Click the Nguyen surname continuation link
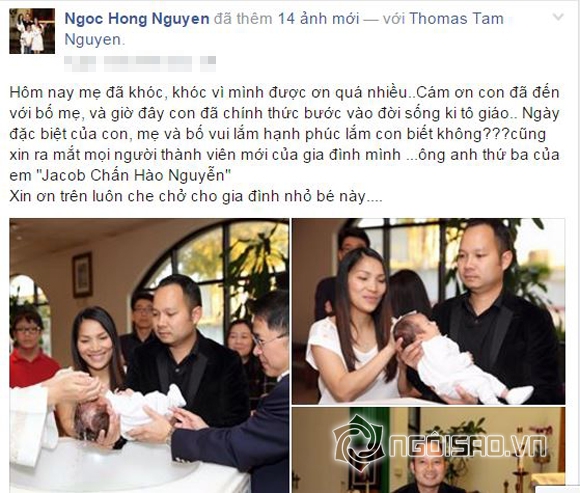Image resolution: width=580 pixels, height=493 pixels. (93, 39)
